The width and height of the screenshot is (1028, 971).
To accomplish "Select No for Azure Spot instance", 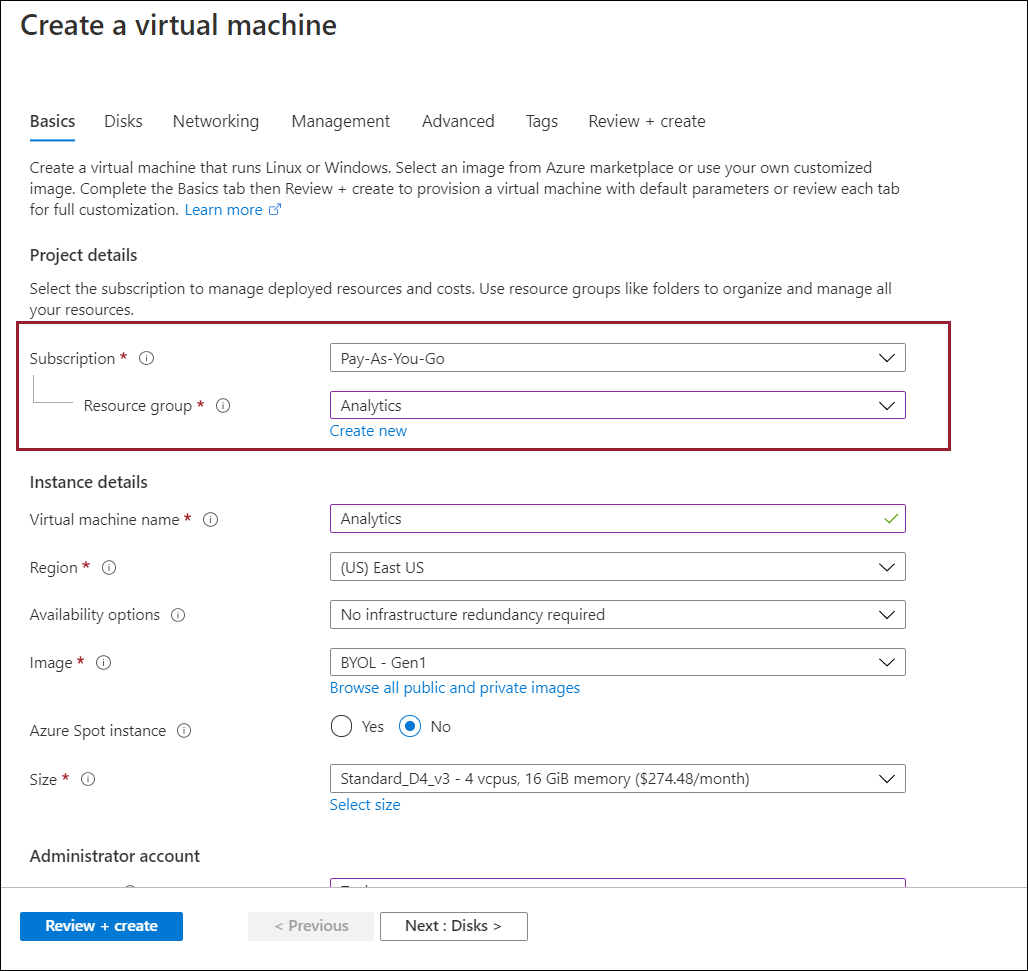I will [410, 727].
